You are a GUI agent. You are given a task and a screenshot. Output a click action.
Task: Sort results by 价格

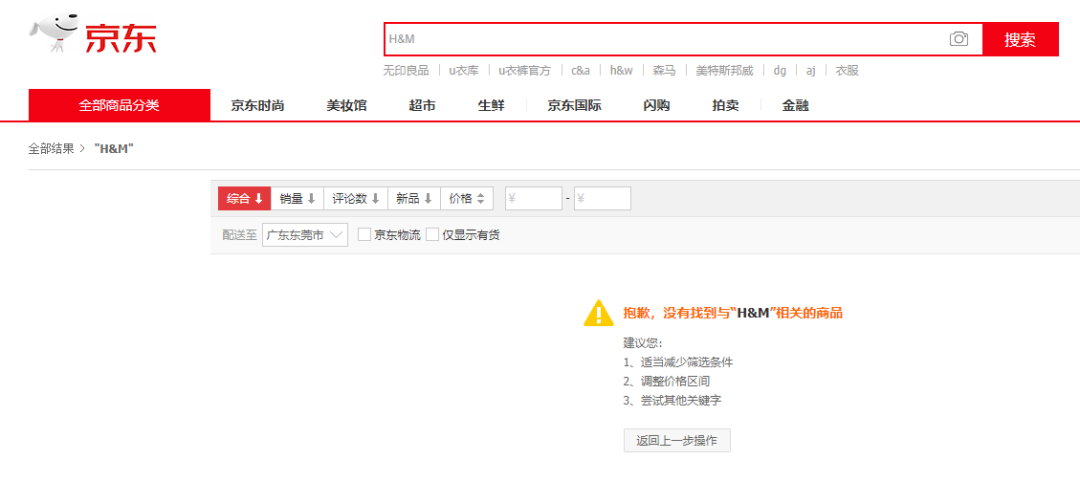tap(466, 198)
